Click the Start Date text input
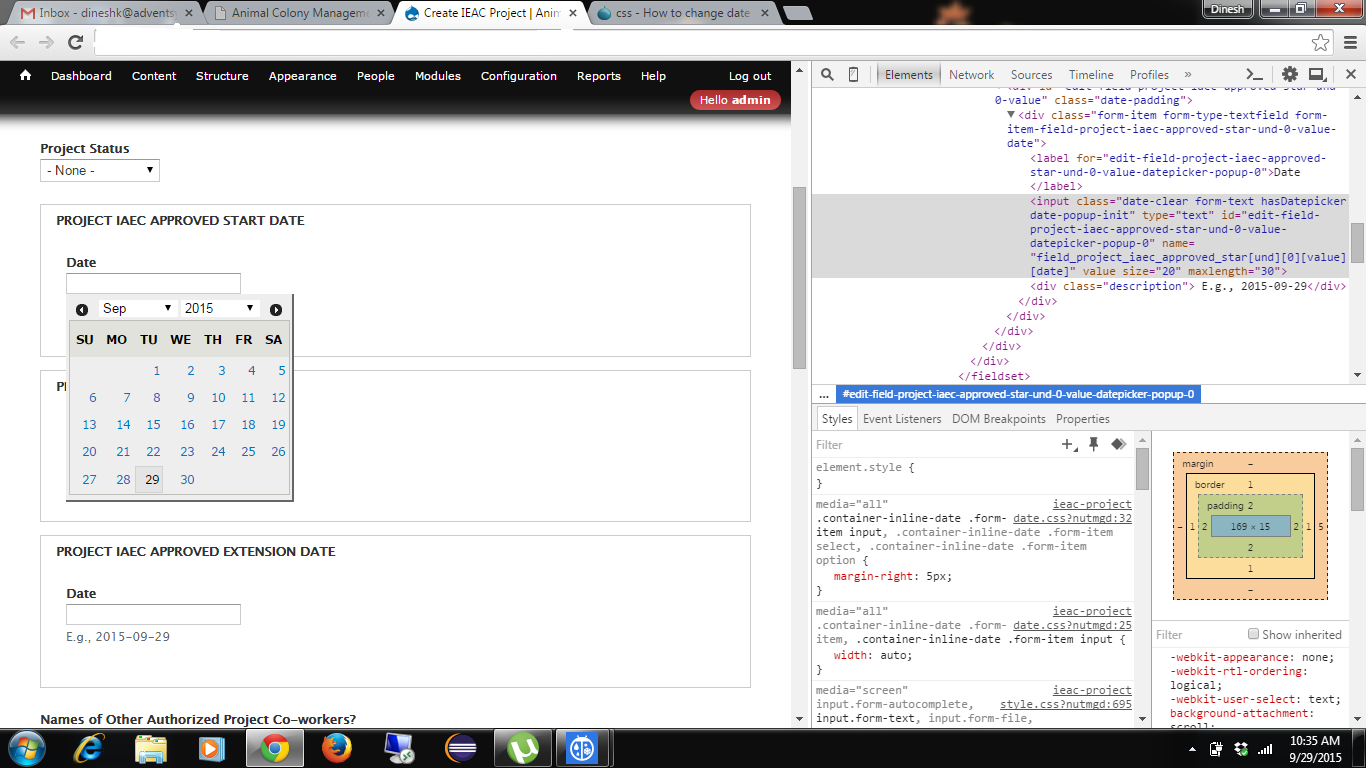This screenshot has height=768, width=1366. pos(153,283)
